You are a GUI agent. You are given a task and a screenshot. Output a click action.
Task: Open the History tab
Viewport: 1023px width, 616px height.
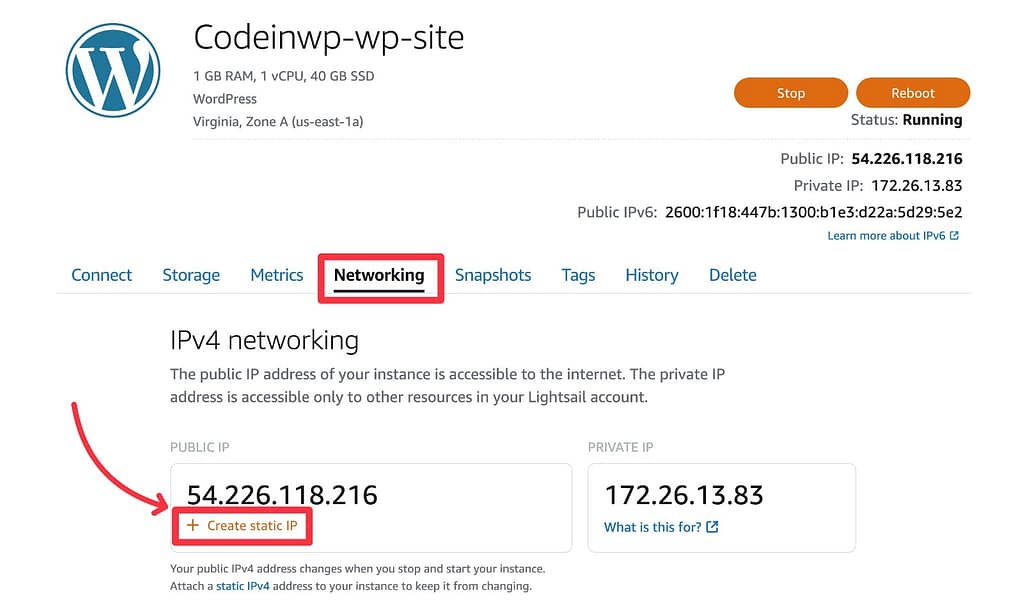coord(651,275)
